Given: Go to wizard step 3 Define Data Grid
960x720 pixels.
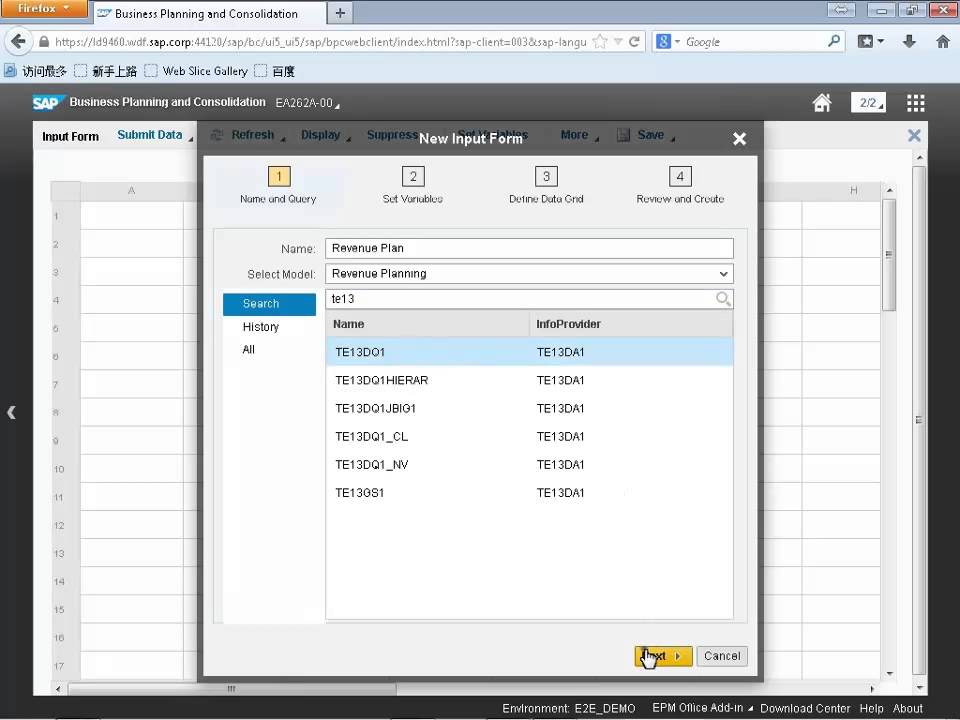Looking at the screenshot, I should (546, 185).
